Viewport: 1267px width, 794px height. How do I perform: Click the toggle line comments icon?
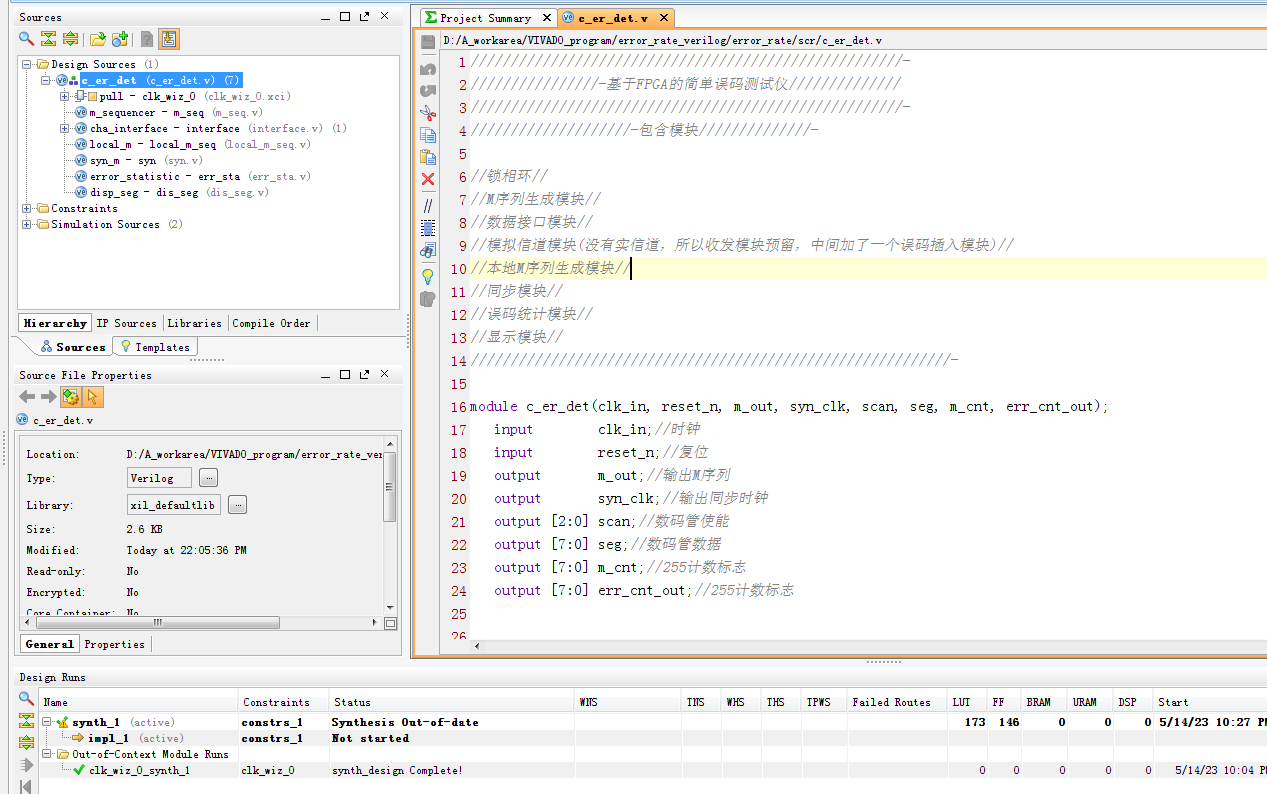[428, 205]
